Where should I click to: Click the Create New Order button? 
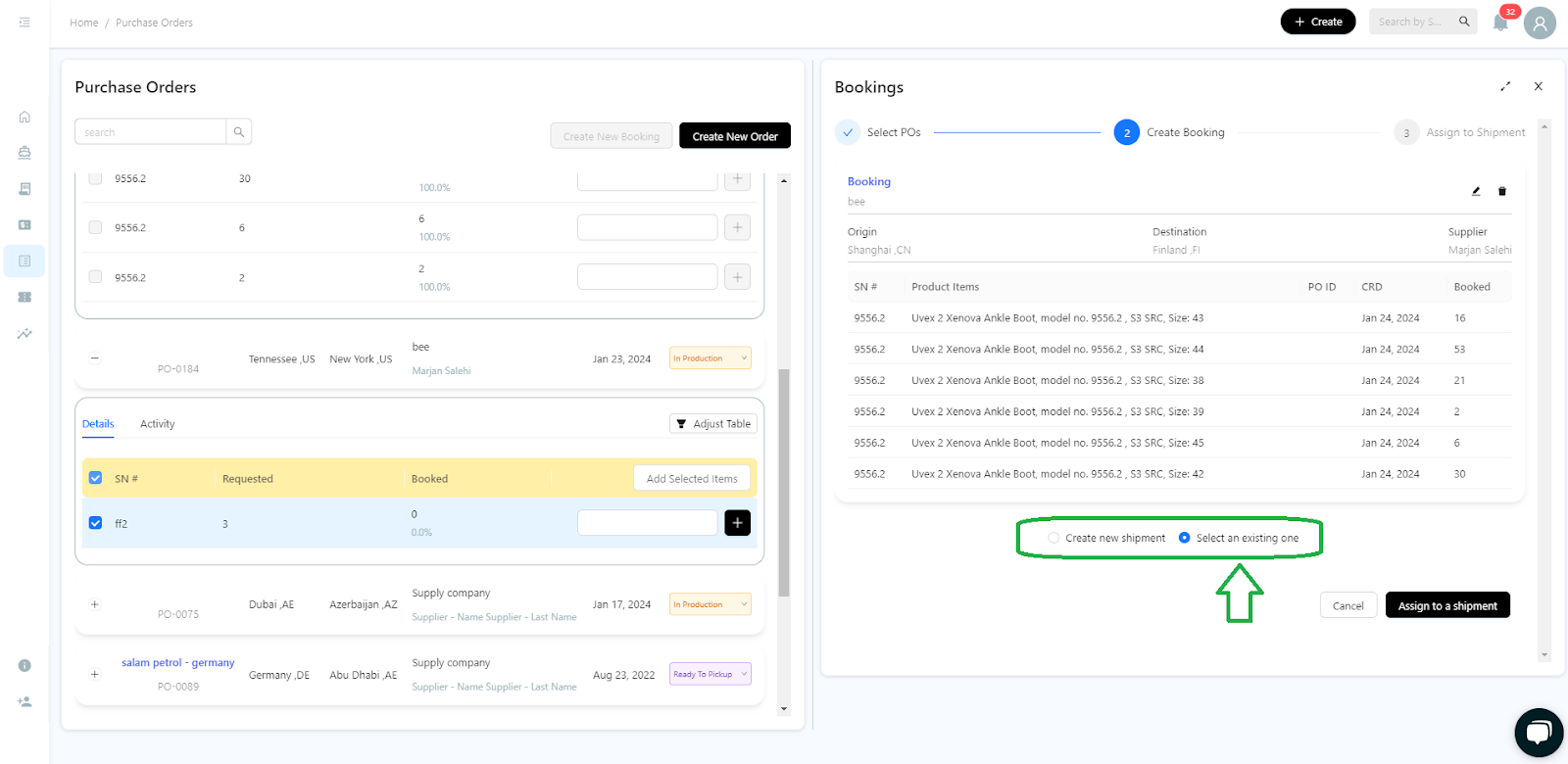tap(734, 136)
